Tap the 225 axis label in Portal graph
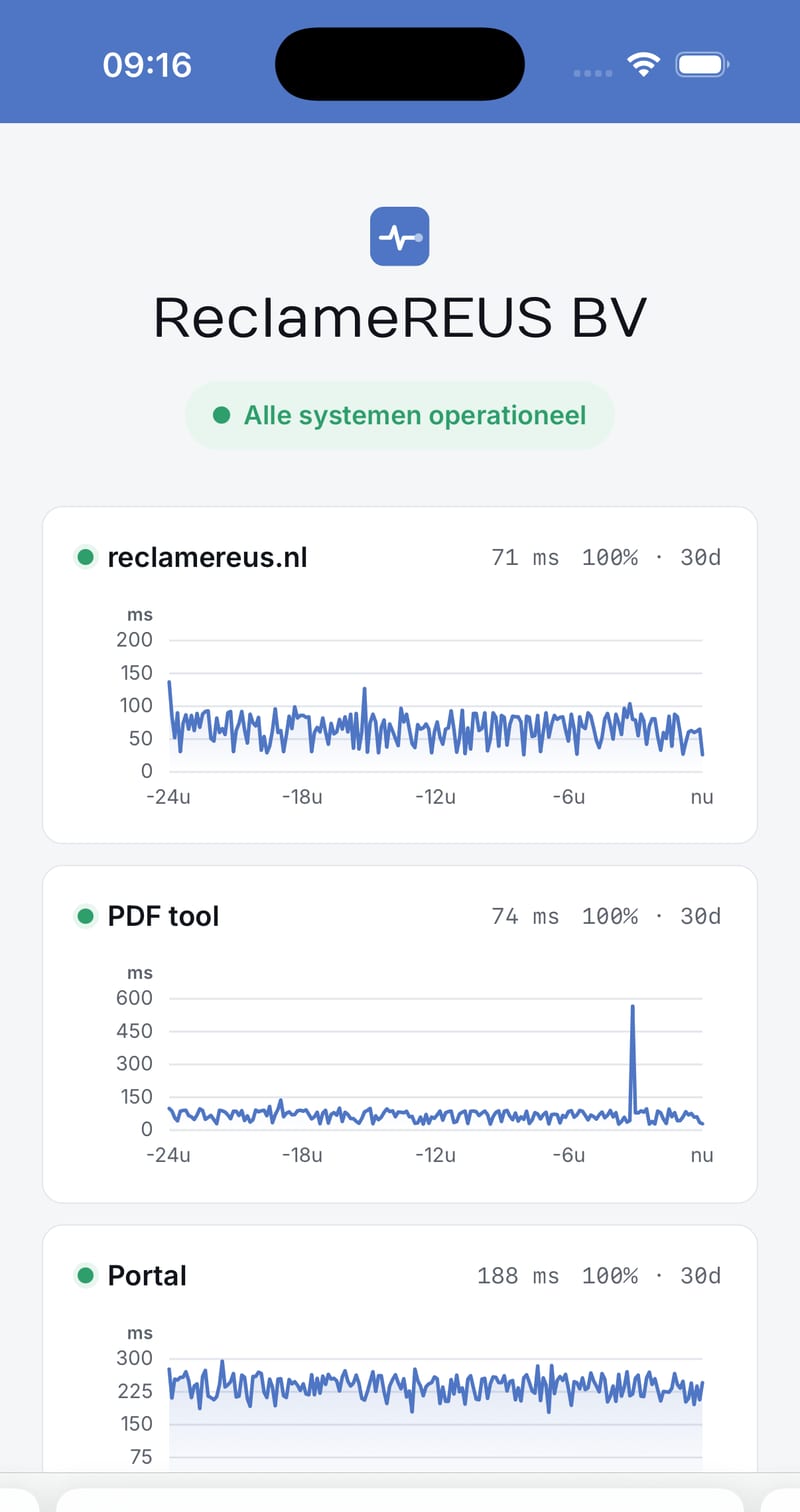Screen dimensions: 800x1512 click(x=134, y=1391)
